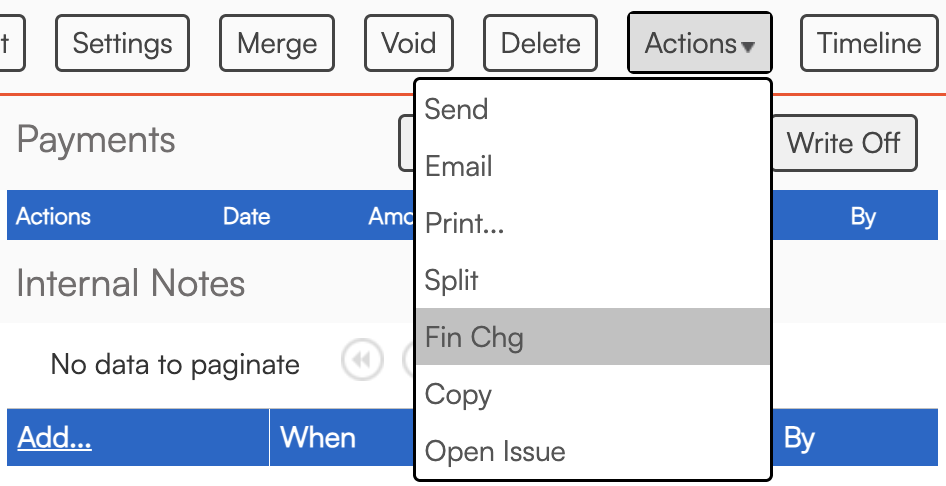Select the Print... menu entry

[465, 223]
